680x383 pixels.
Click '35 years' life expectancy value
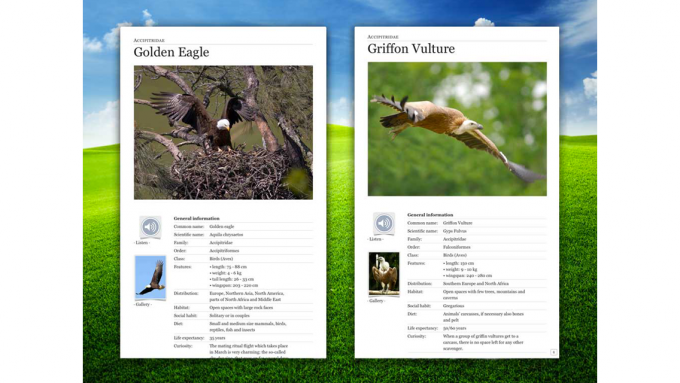click(x=217, y=338)
